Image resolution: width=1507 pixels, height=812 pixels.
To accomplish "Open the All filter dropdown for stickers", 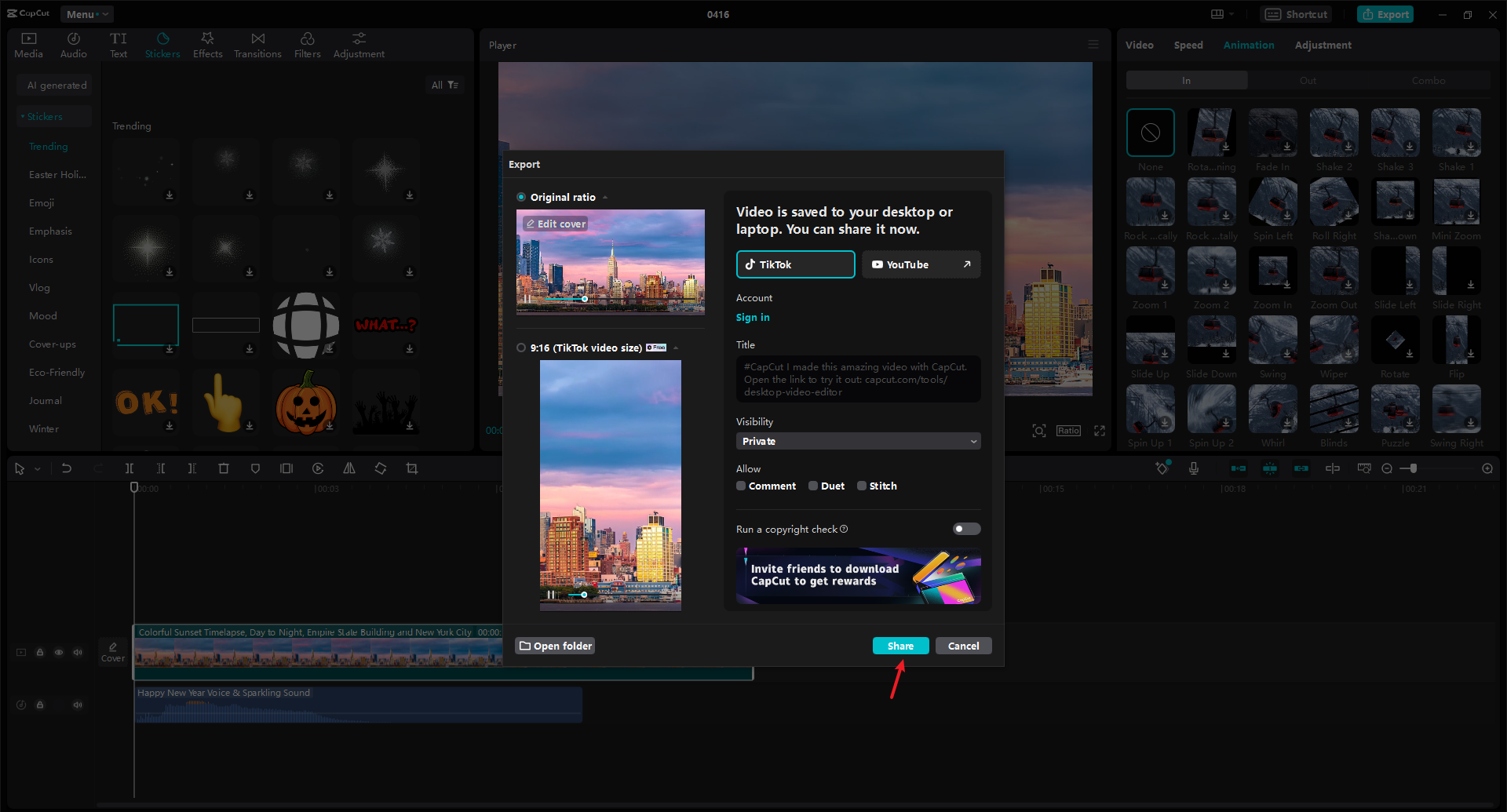I will point(444,85).
